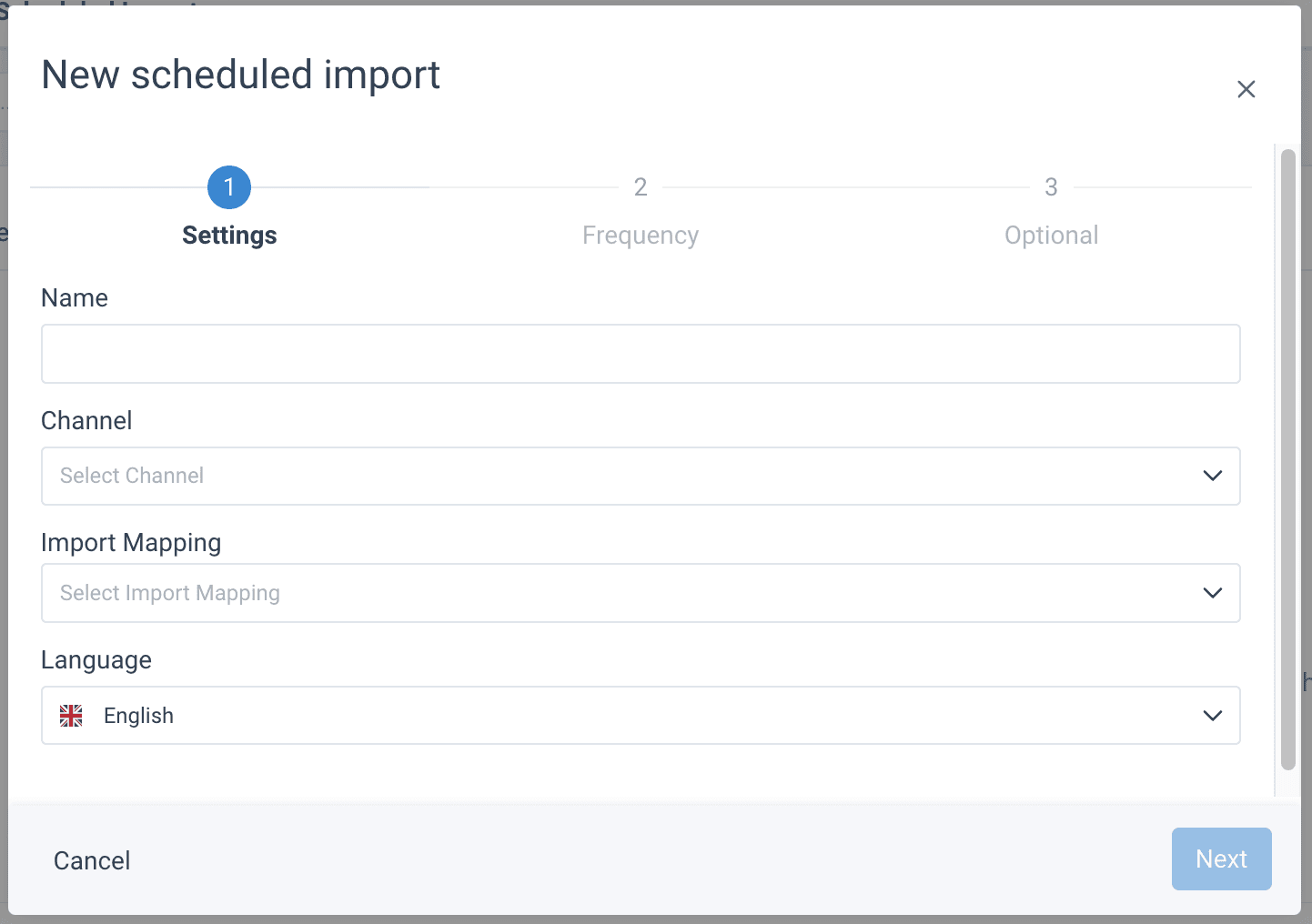Jump to the Optional step
1312x924 pixels.
pos(1051,236)
